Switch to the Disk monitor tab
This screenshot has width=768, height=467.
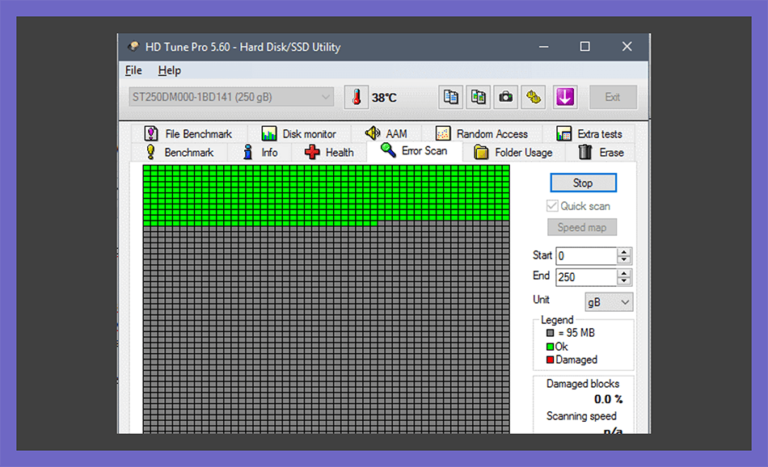tap(299, 133)
